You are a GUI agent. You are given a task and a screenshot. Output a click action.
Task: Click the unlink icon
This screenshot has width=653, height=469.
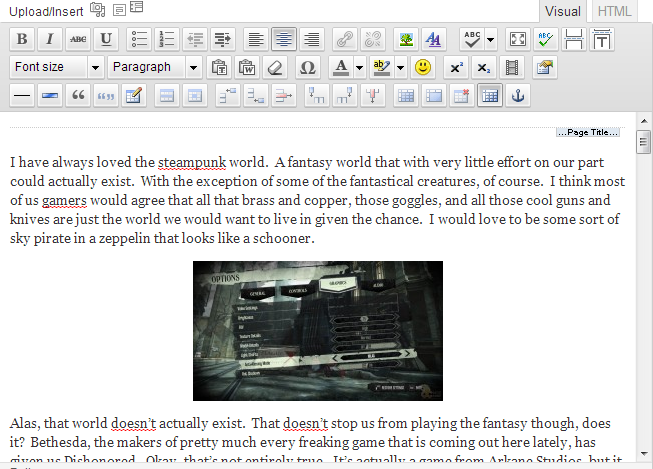(373, 39)
